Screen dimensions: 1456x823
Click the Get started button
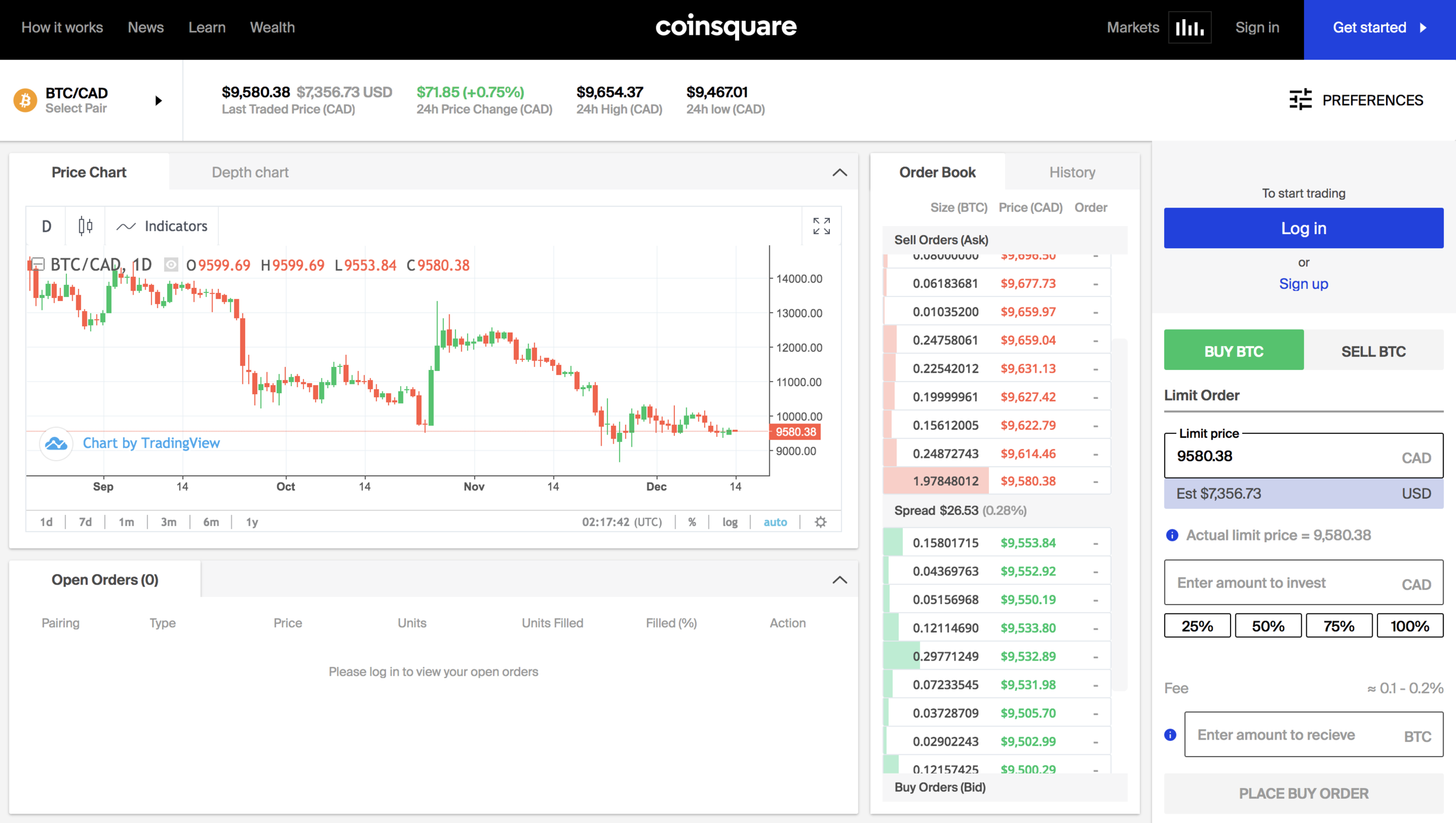pos(1380,29)
